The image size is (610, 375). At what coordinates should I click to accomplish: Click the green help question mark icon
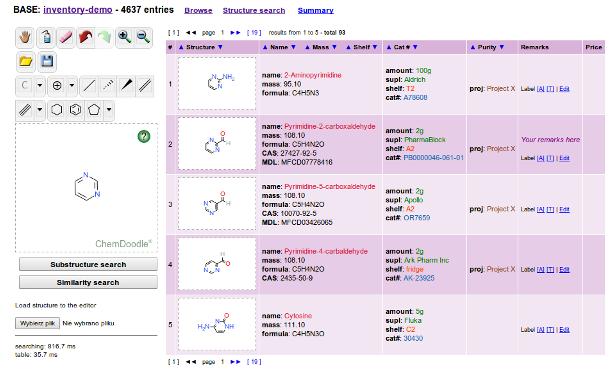point(144,137)
